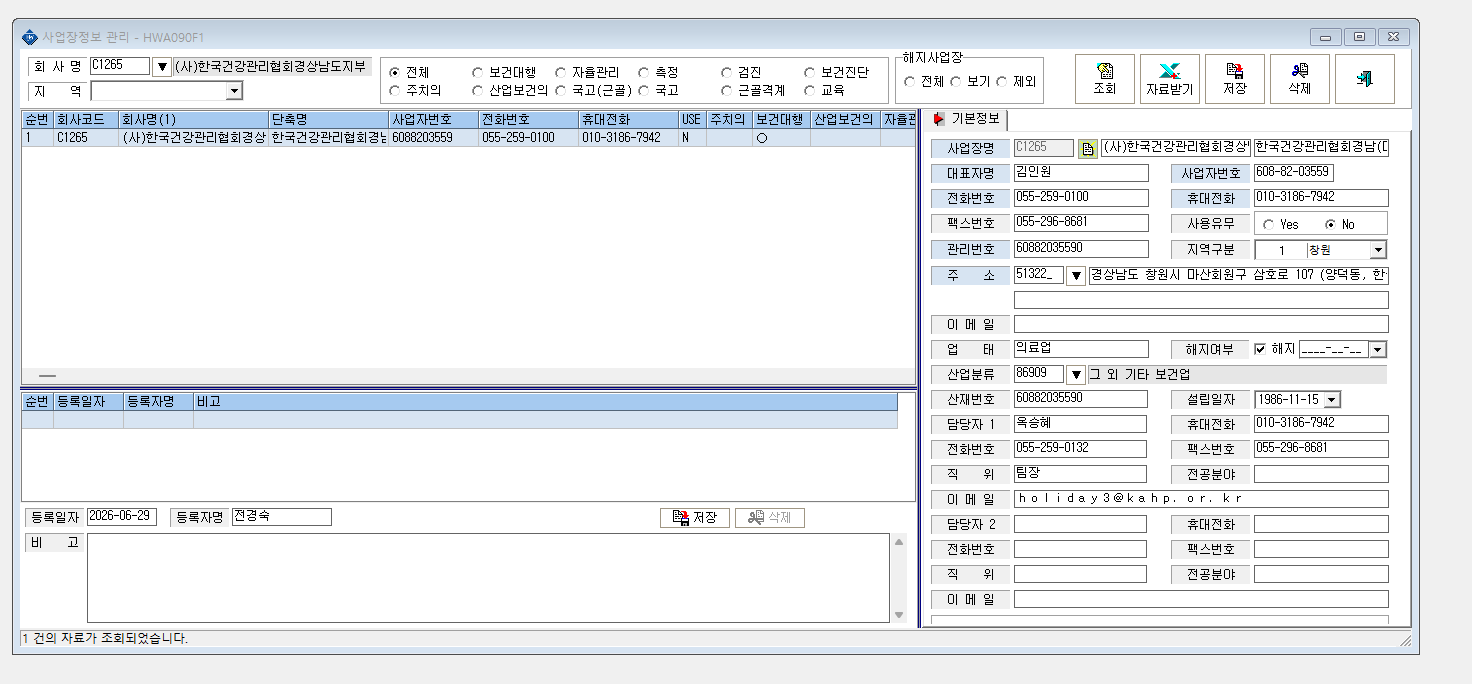The image size is (1472, 684).
Task: Click the down arrow of memo scrollbar
Action: 899,615
